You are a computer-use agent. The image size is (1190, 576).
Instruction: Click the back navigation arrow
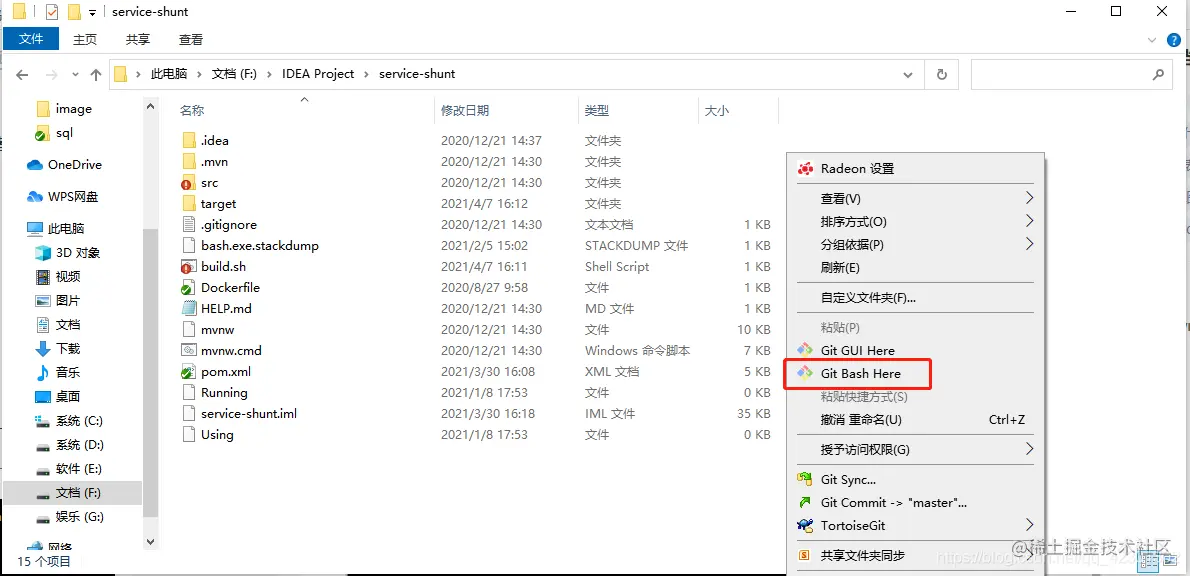tap(22, 73)
